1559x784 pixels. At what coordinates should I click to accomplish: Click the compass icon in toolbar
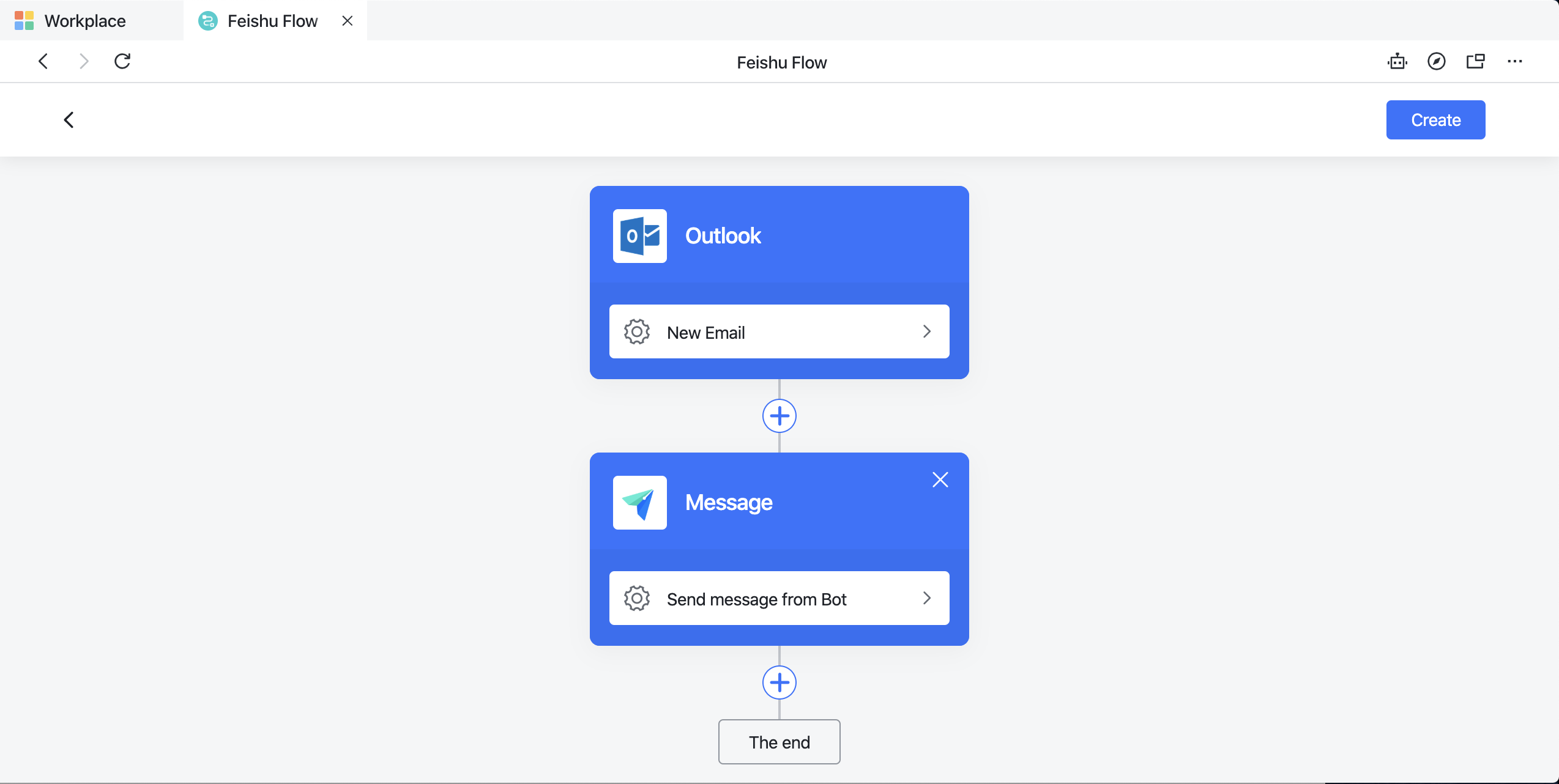point(1436,61)
